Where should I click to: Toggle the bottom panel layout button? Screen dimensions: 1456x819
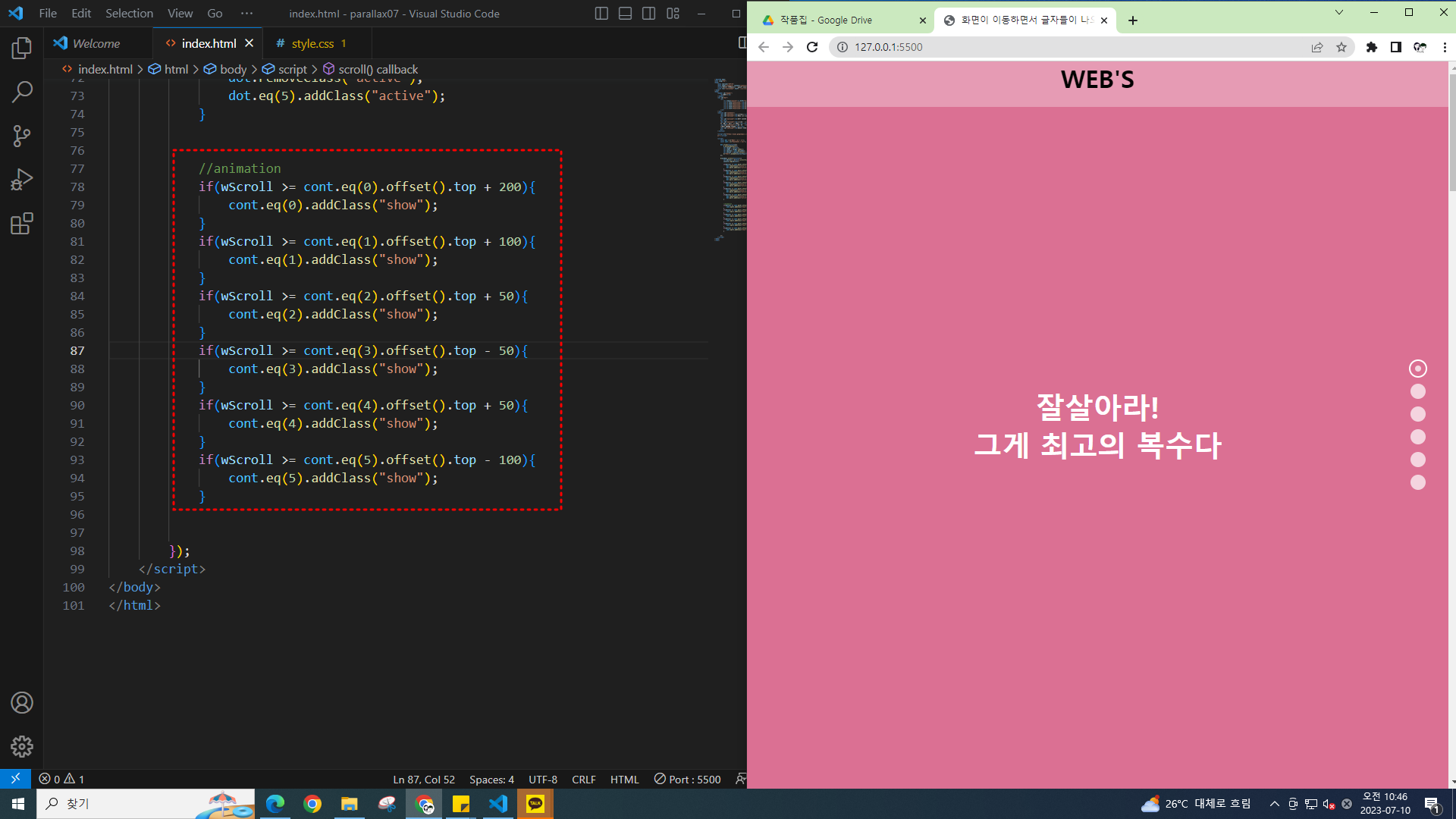[625, 14]
